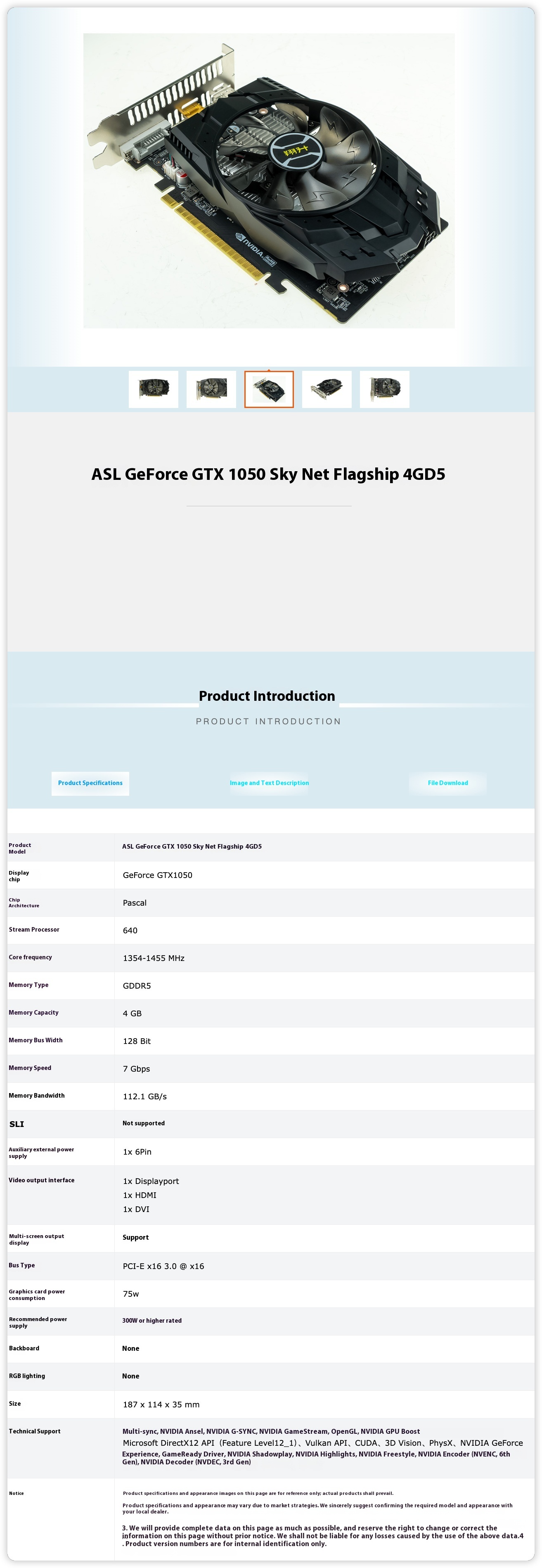
Task: Click the SLI row label
Action: tap(17, 1124)
